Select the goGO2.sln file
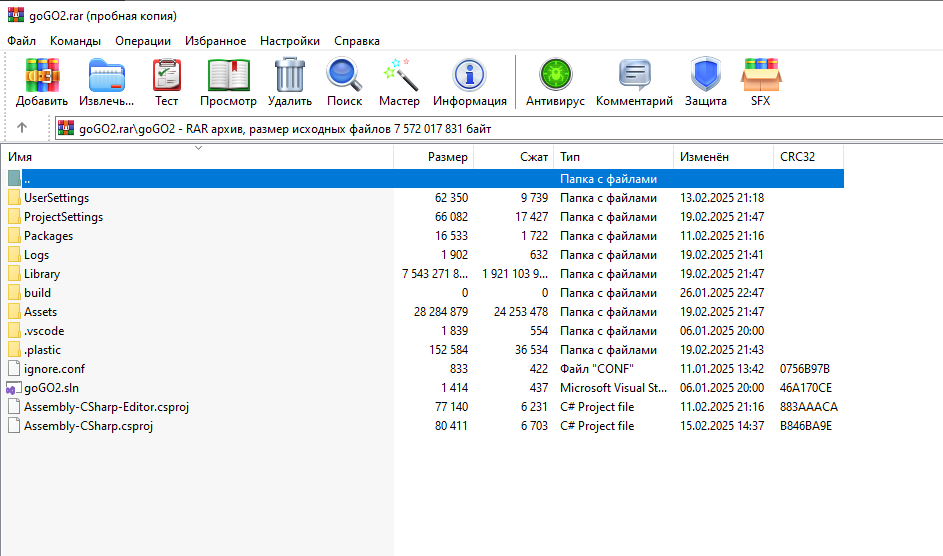The height and width of the screenshot is (556, 943). click(45, 388)
